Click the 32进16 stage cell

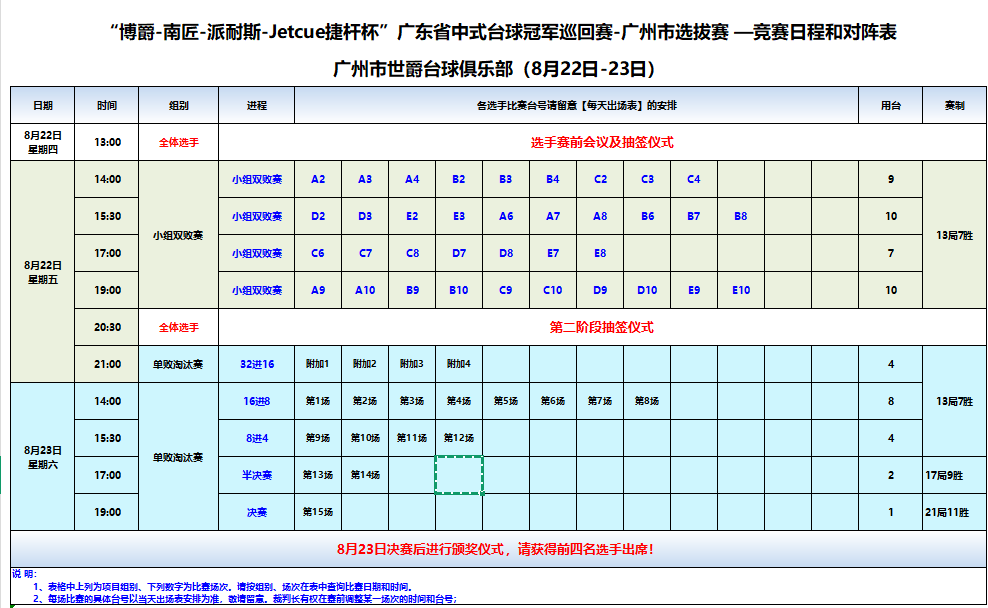[256, 364]
